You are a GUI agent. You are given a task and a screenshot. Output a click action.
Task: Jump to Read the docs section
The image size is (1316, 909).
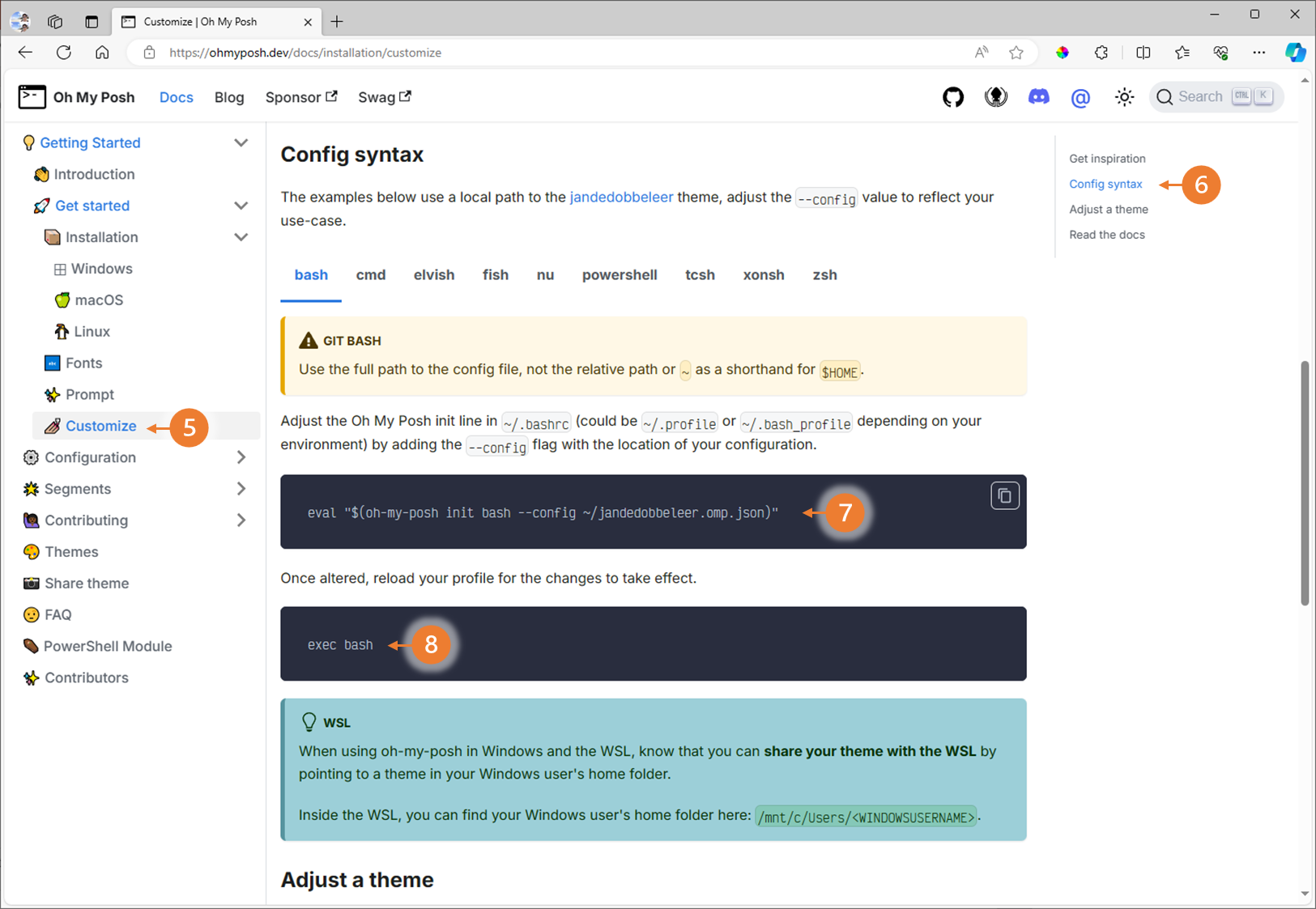click(x=1106, y=235)
